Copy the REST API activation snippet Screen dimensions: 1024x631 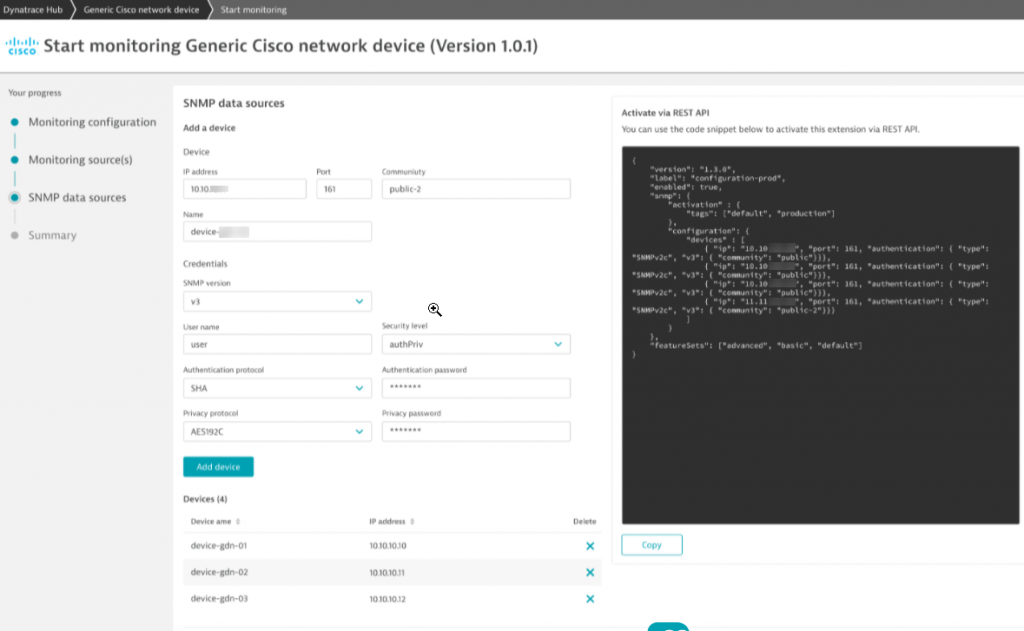651,545
